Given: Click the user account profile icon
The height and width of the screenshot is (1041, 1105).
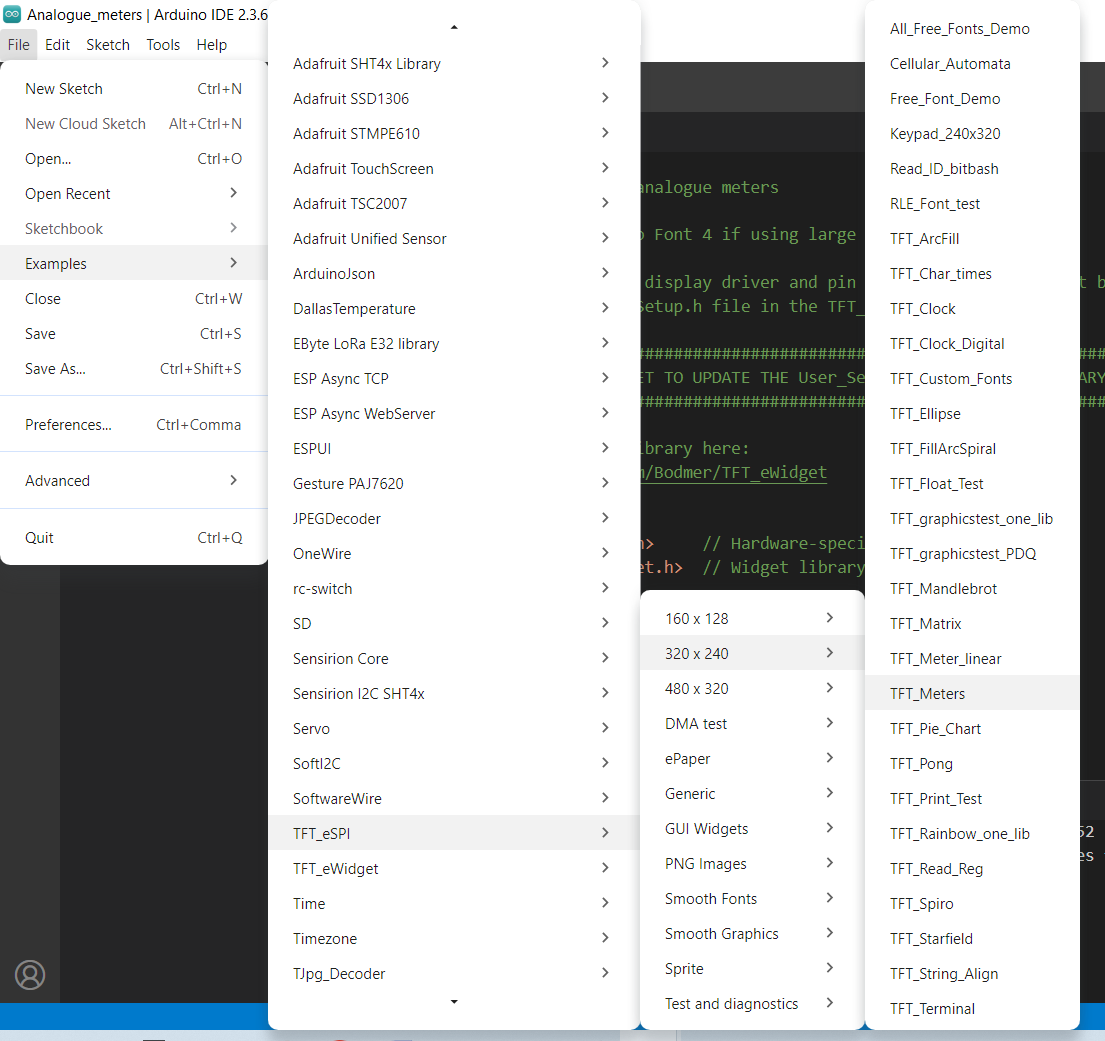Looking at the screenshot, I should tap(30, 974).
